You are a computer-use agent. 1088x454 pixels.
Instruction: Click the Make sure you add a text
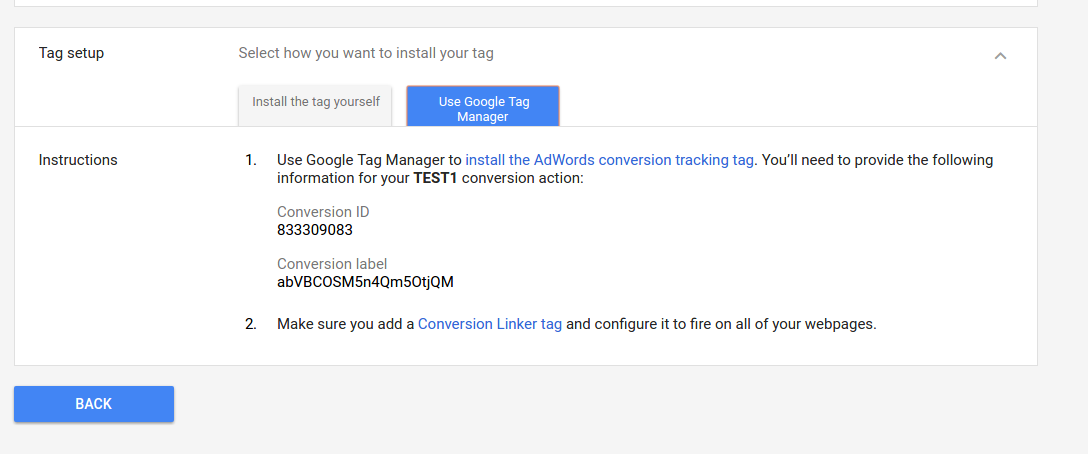pos(346,324)
